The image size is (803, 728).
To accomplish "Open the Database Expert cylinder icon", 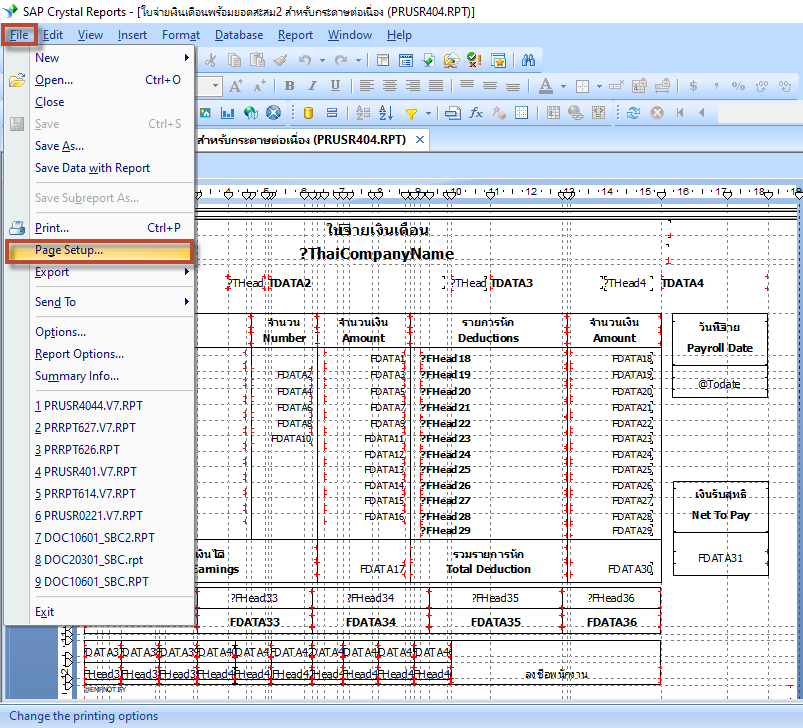I will [308, 113].
